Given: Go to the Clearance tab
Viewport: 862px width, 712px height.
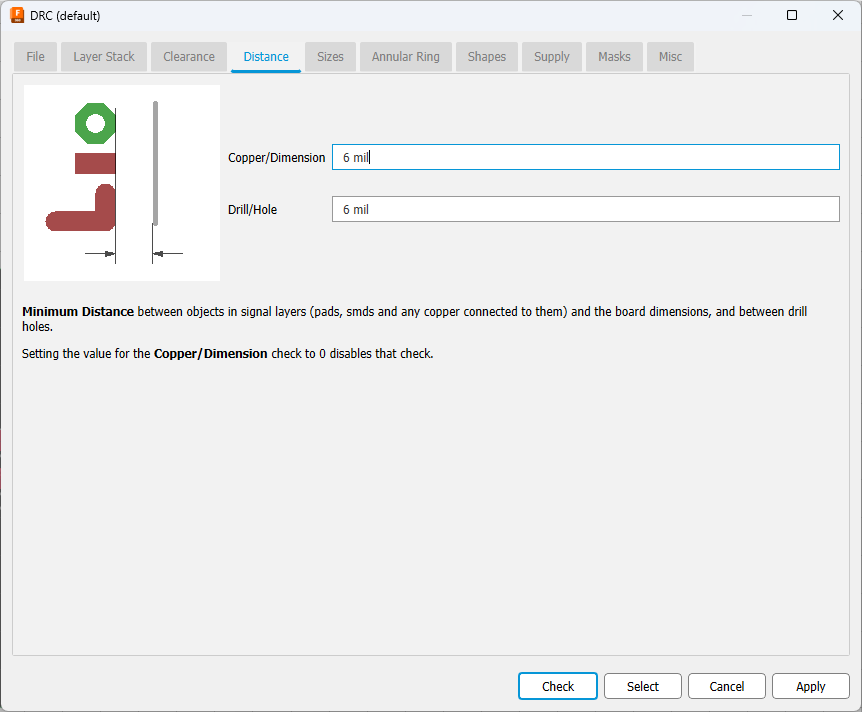Looking at the screenshot, I should click(x=189, y=57).
